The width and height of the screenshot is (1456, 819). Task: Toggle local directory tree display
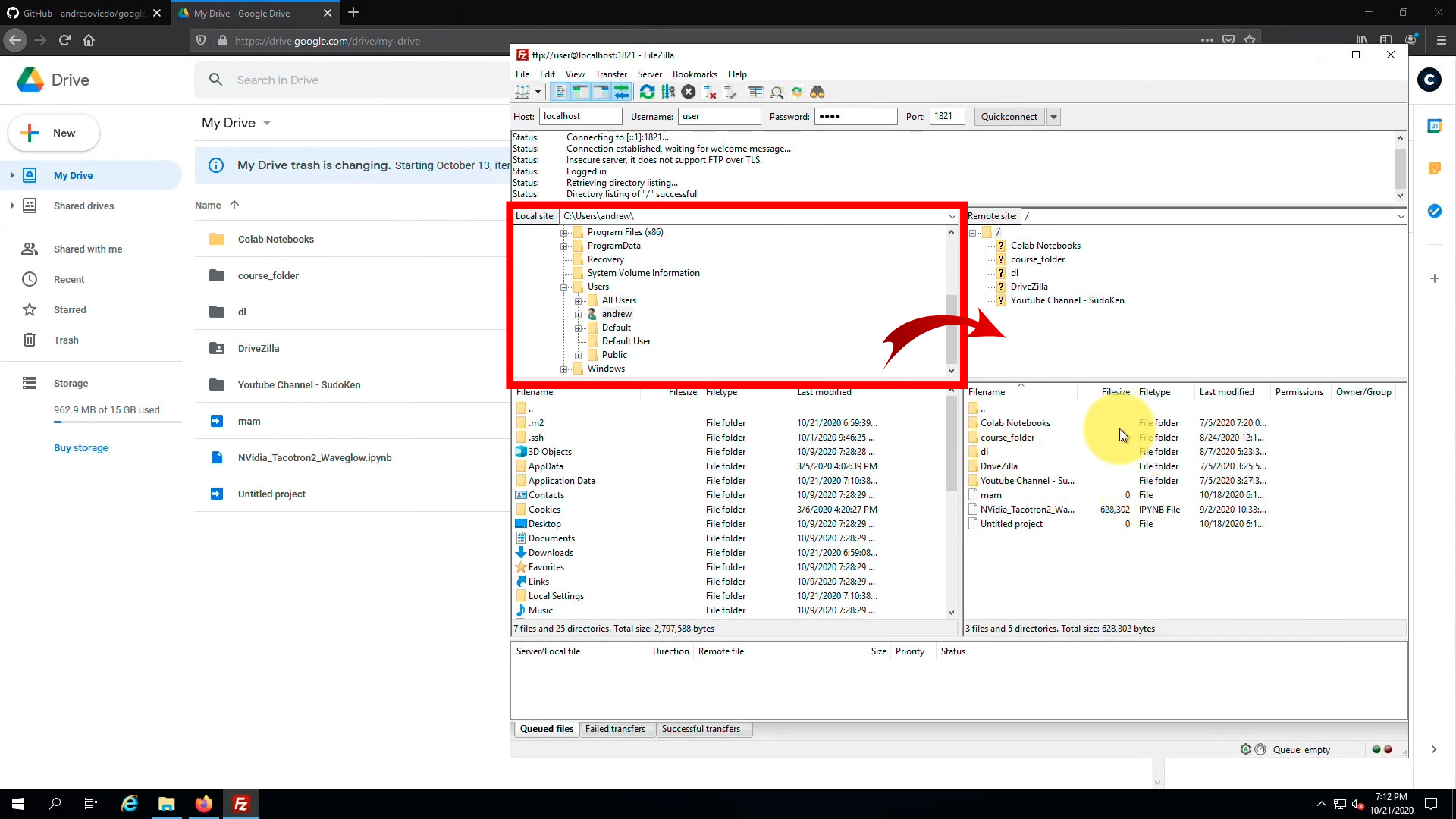580,92
